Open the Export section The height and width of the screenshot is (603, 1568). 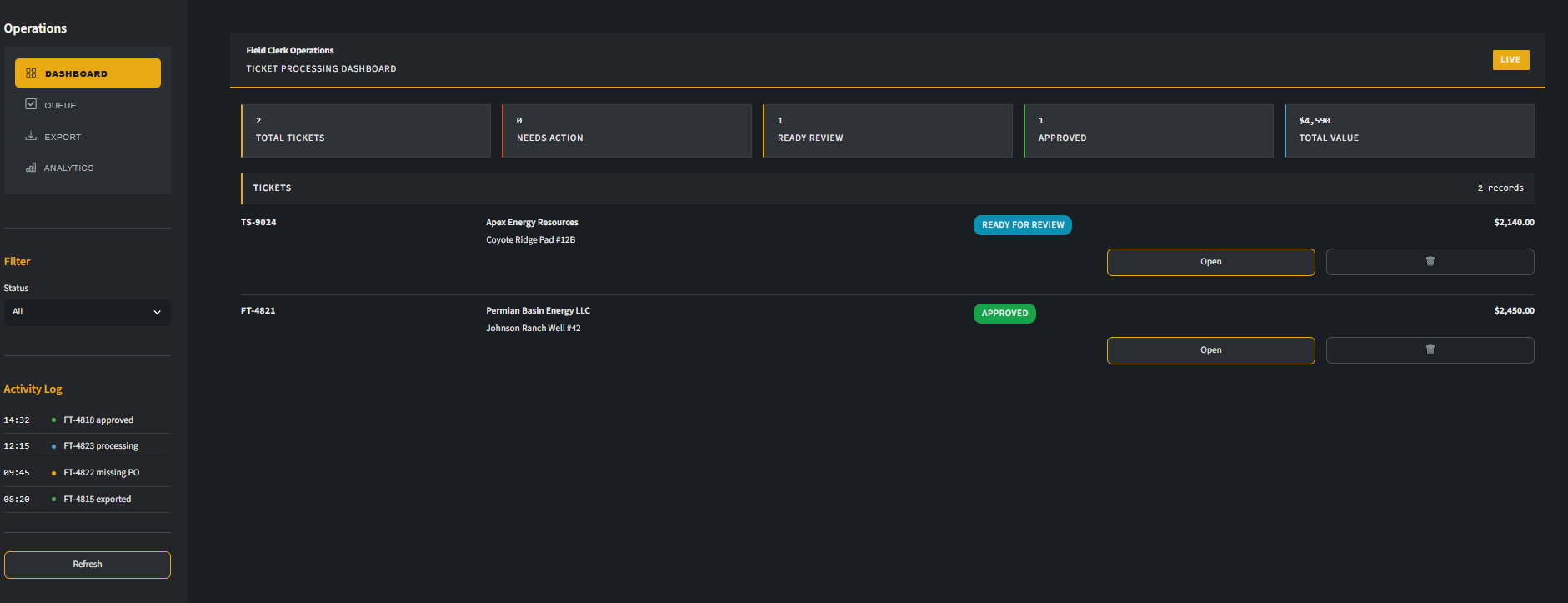click(63, 137)
